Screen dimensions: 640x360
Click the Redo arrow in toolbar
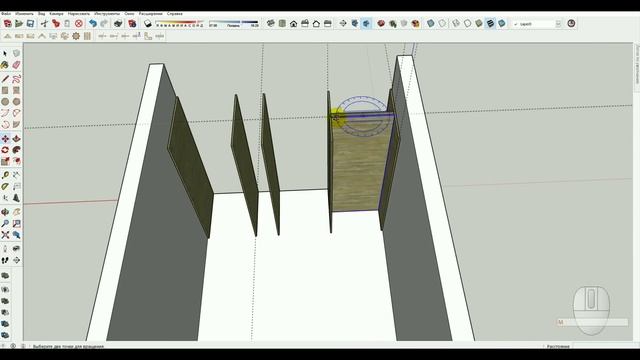[104, 24]
